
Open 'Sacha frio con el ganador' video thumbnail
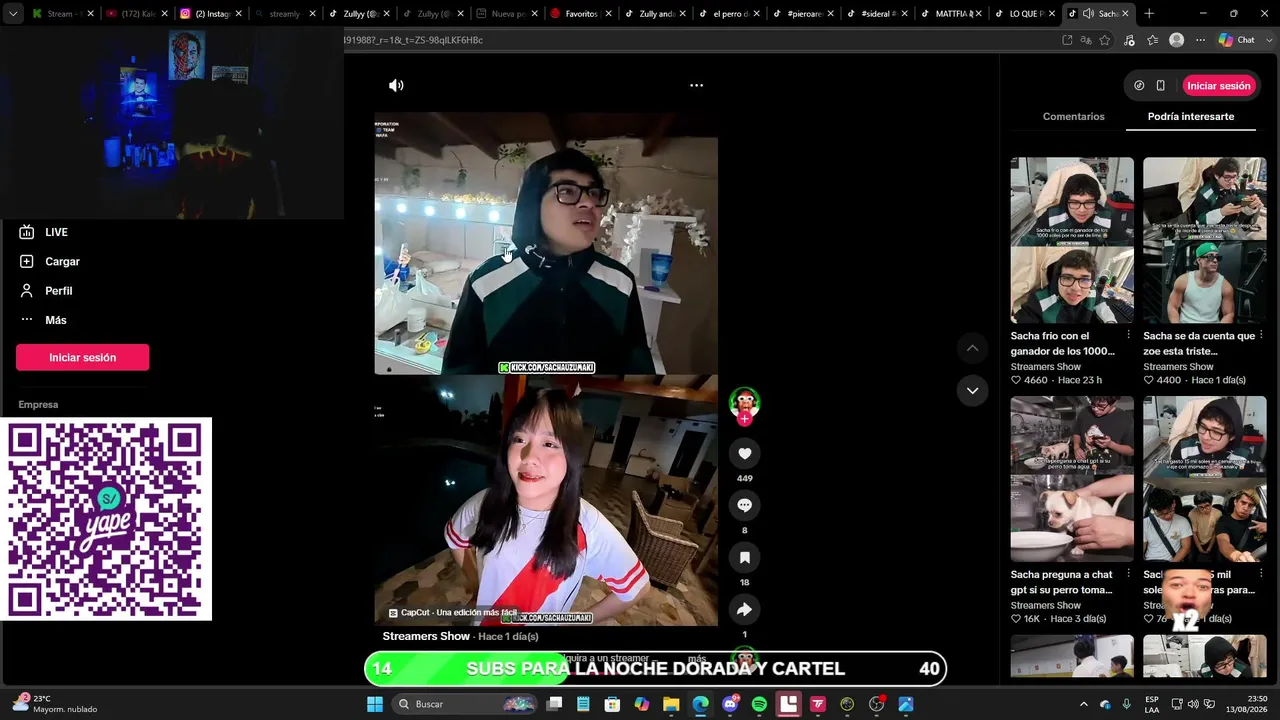pyautogui.click(x=1072, y=240)
